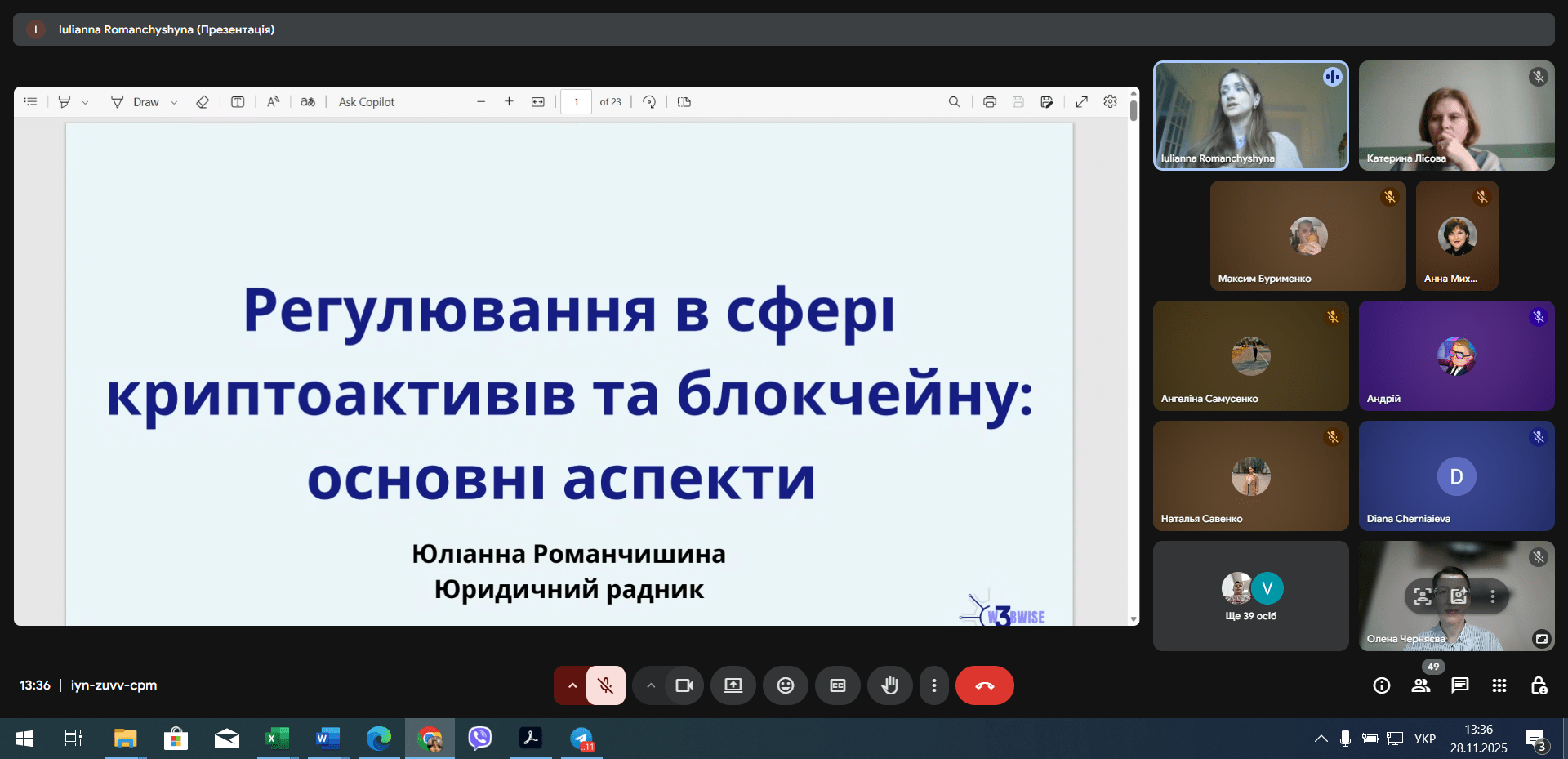
Task: Toggle closed captions button
Action: coord(837,685)
